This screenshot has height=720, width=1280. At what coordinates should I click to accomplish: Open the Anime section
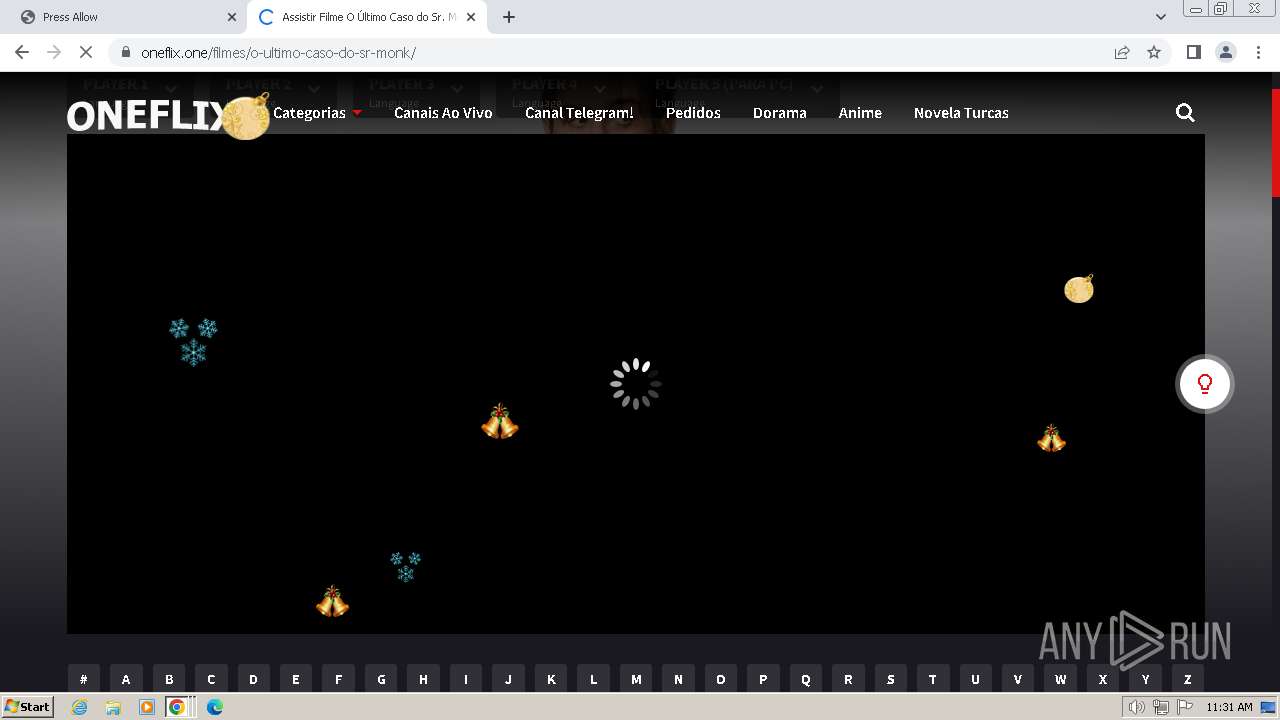pyautogui.click(x=860, y=113)
